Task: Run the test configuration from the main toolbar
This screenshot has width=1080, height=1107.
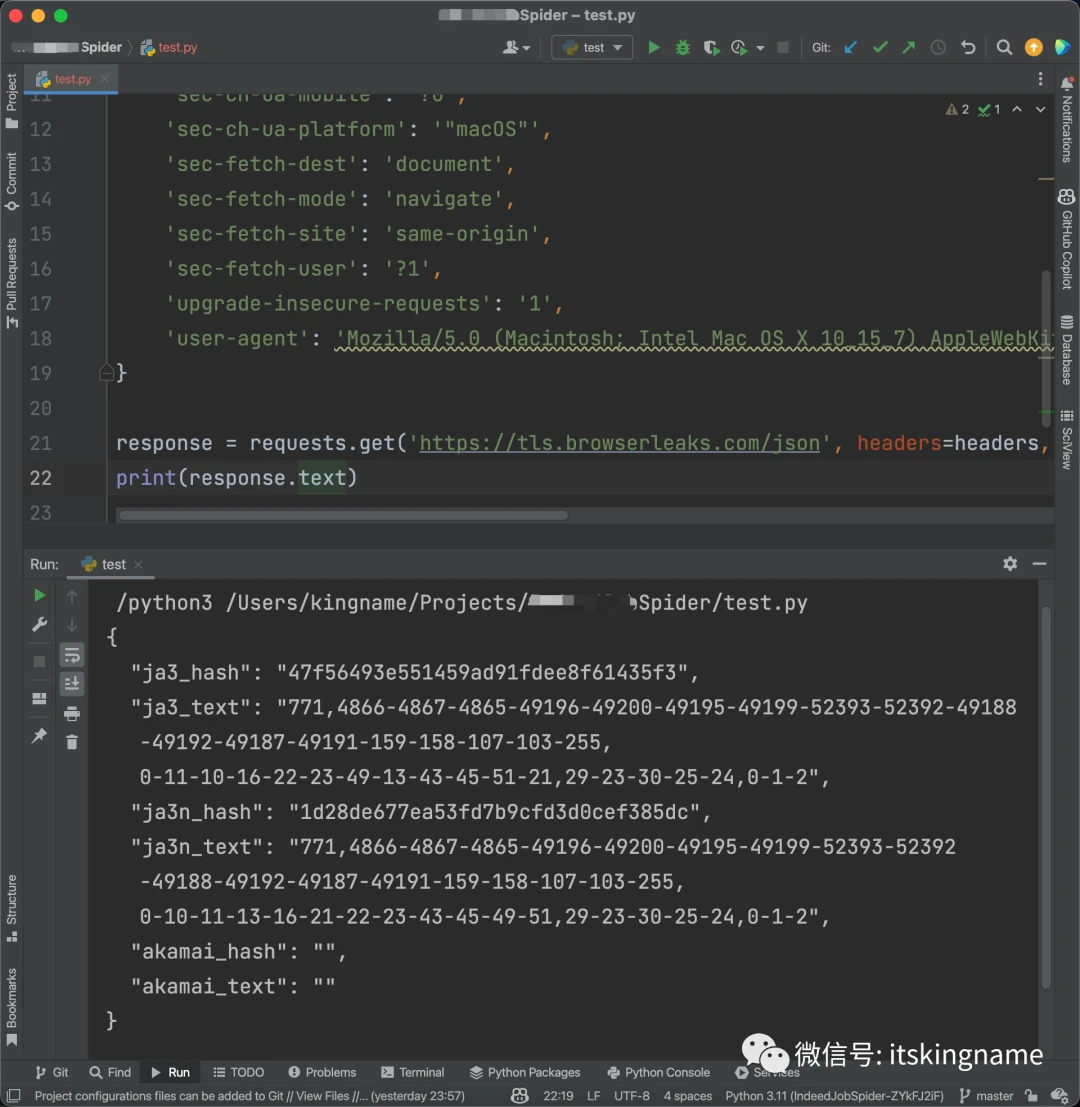Action: [x=654, y=47]
